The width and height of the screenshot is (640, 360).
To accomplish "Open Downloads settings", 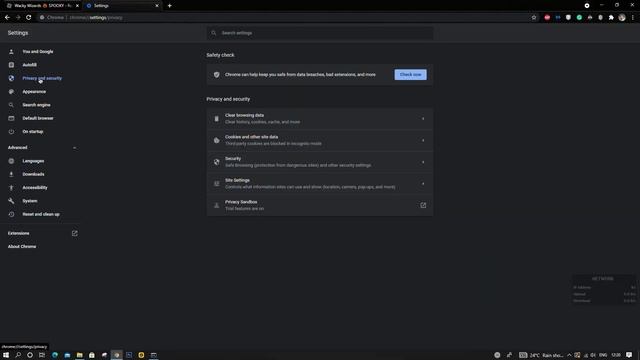I will click(x=33, y=174).
